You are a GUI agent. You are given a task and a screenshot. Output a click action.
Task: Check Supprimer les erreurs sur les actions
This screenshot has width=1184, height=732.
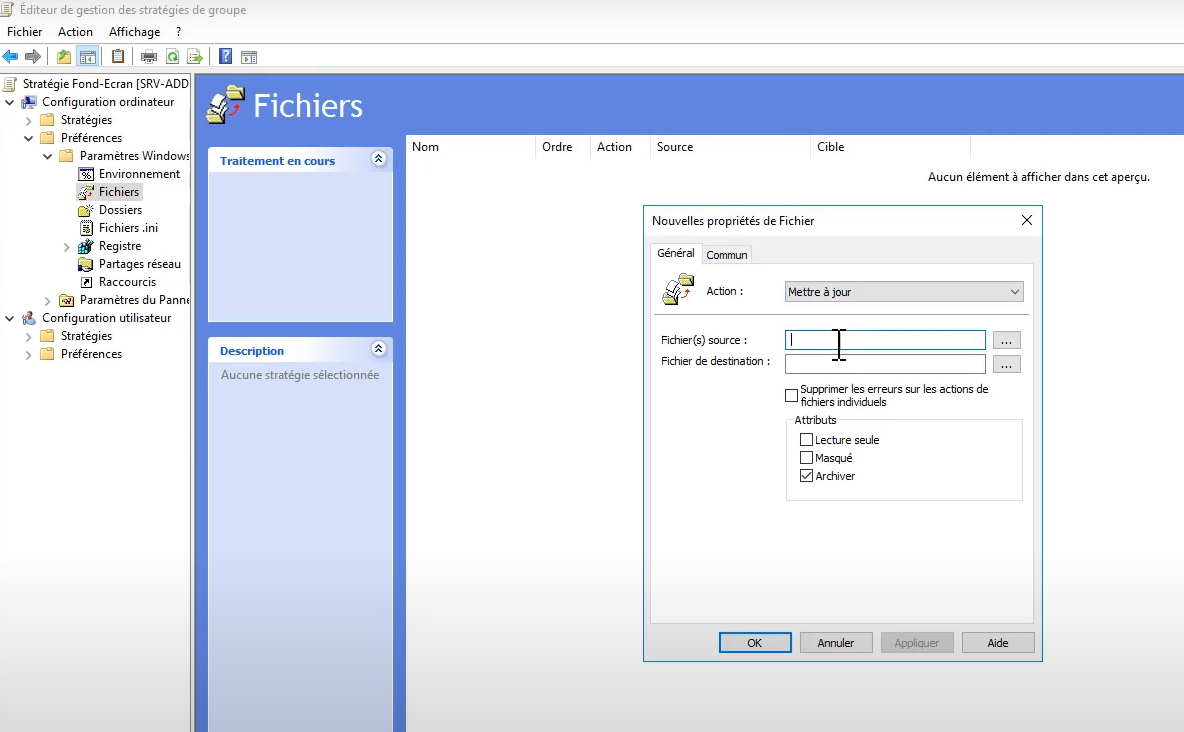coord(791,395)
